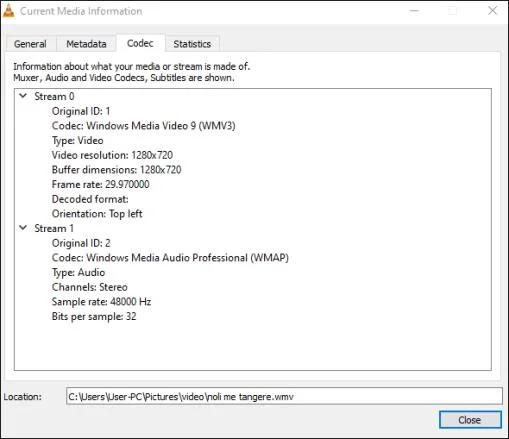509x439 pixels.
Task: Click the Location path input field
Action: pos(284,396)
